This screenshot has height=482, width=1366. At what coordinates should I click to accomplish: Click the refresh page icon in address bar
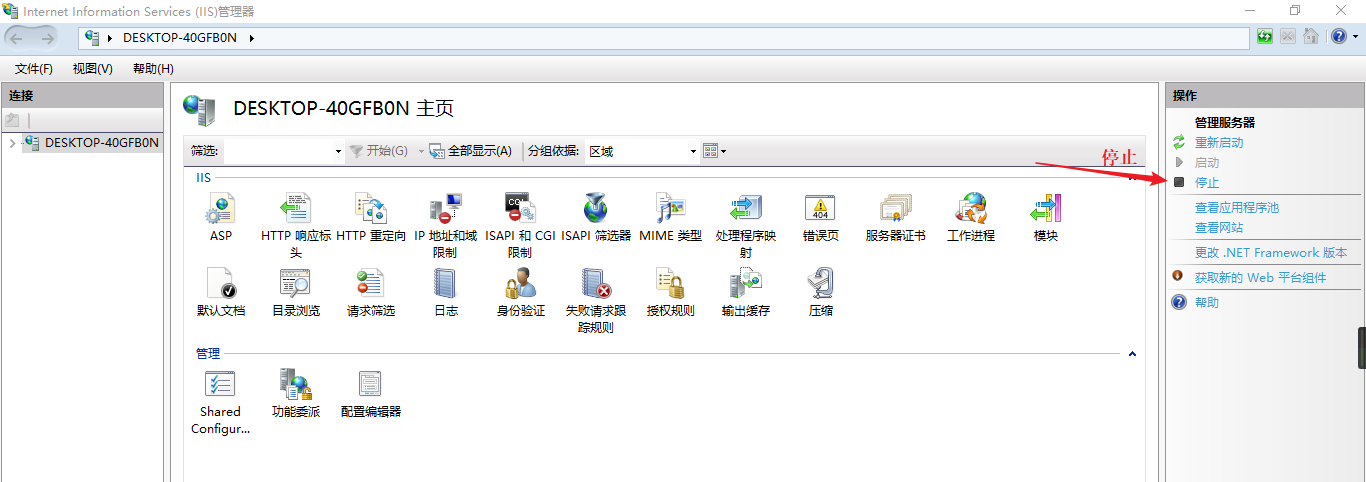(x=1265, y=37)
